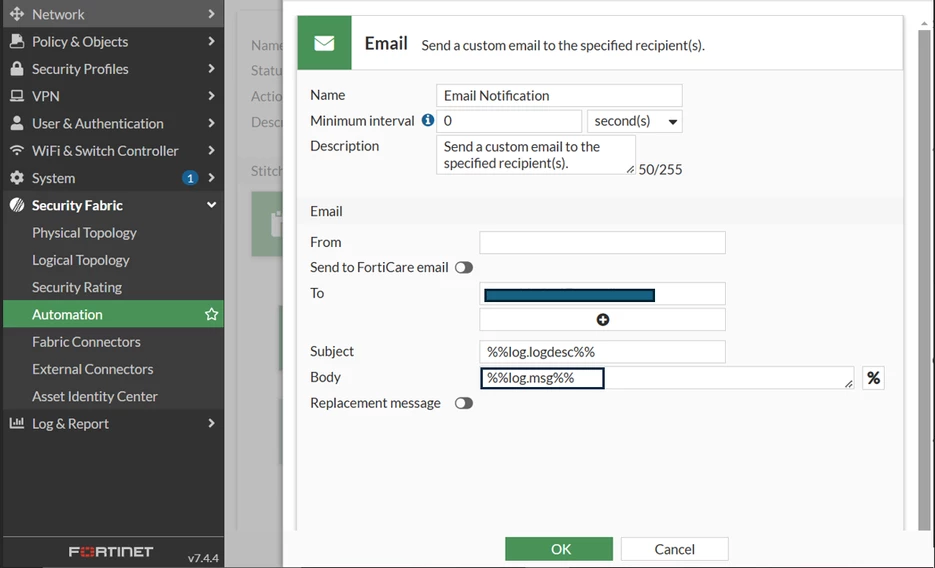
Task: Insert variable using the percent button
Action: pos(873,378)
